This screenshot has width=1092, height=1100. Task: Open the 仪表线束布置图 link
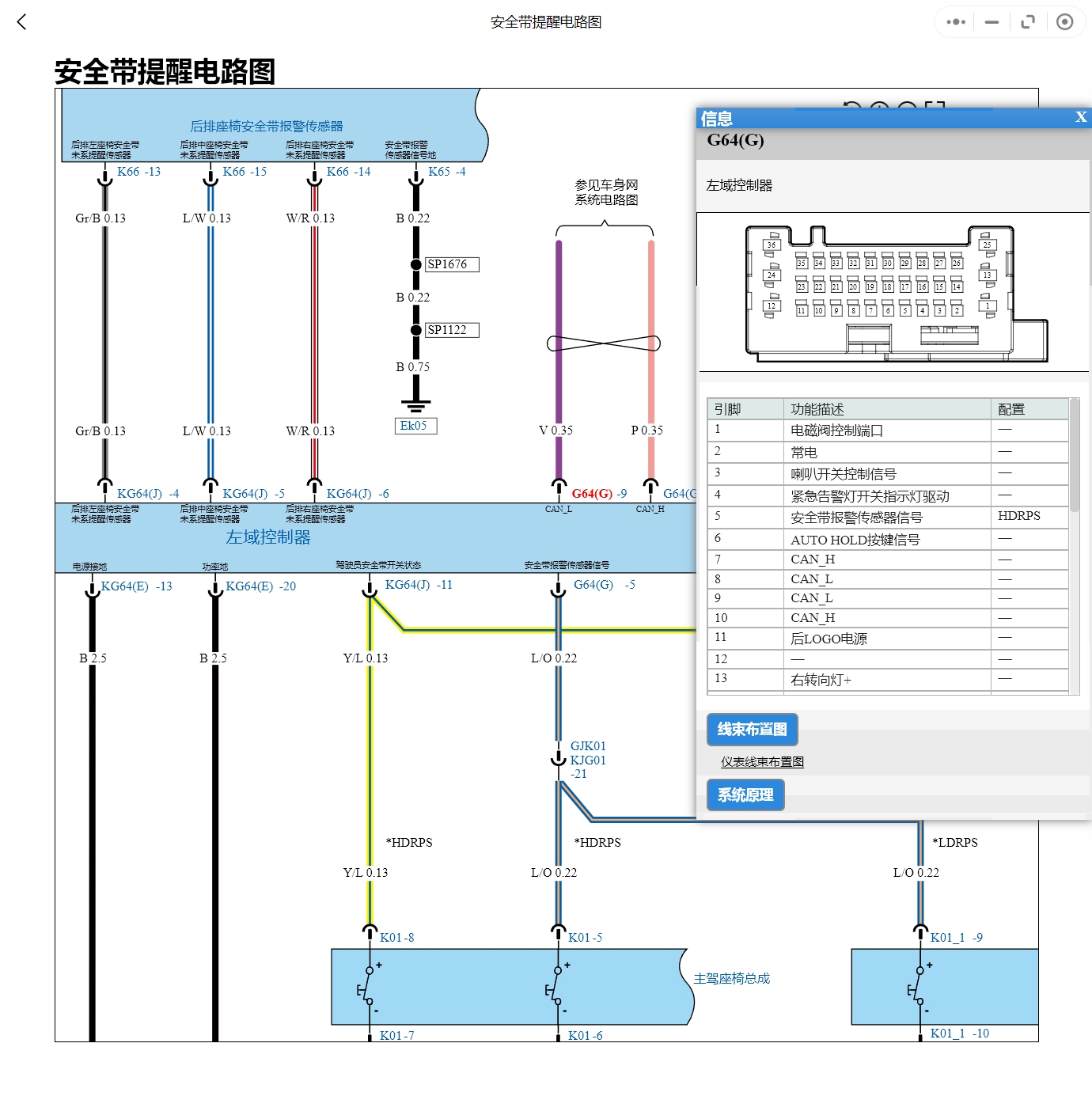762,762
